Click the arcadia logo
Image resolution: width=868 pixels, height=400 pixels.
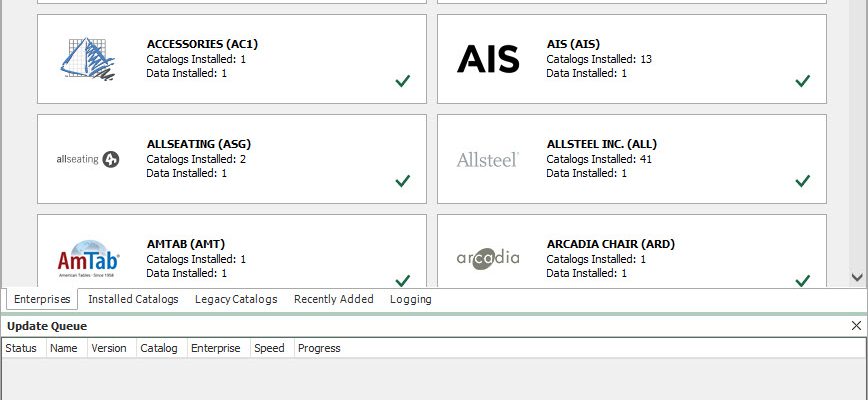coord(488,258)
